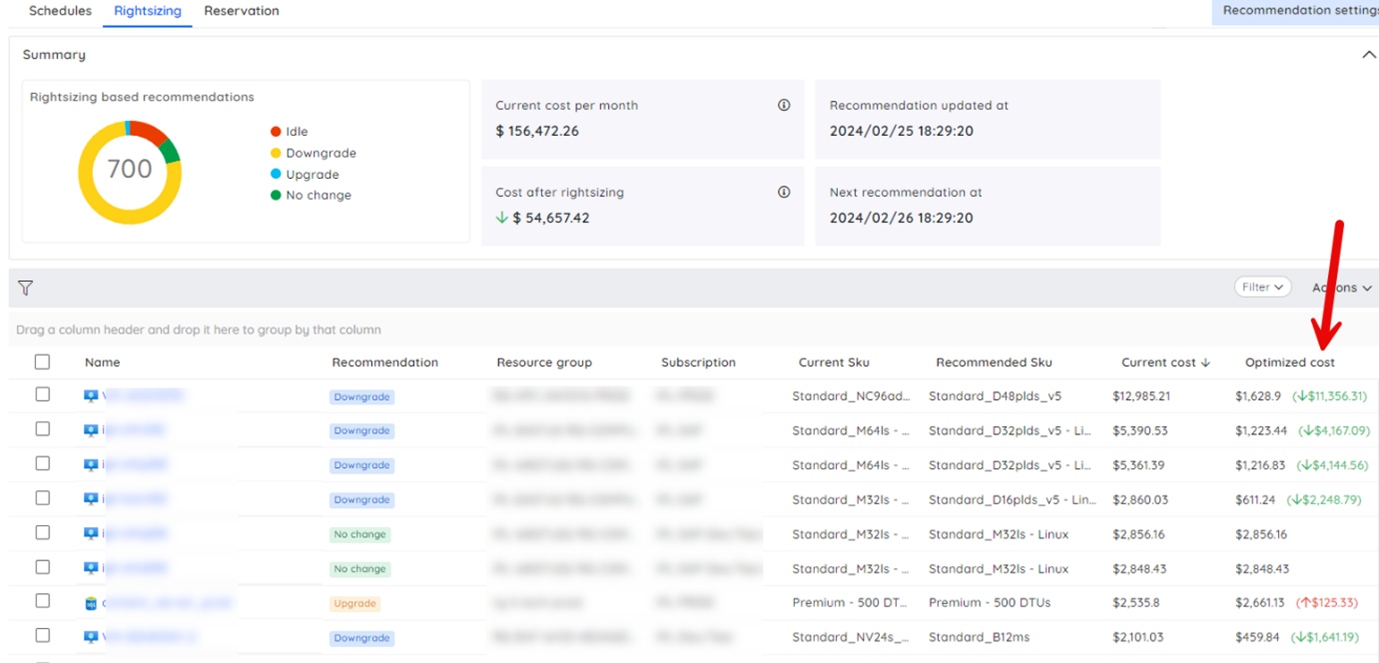The width and height of the screenshot is (1379, 663).
Task: Select checkbox for the Premium 500 DTUs row
Action: point(42,601)
